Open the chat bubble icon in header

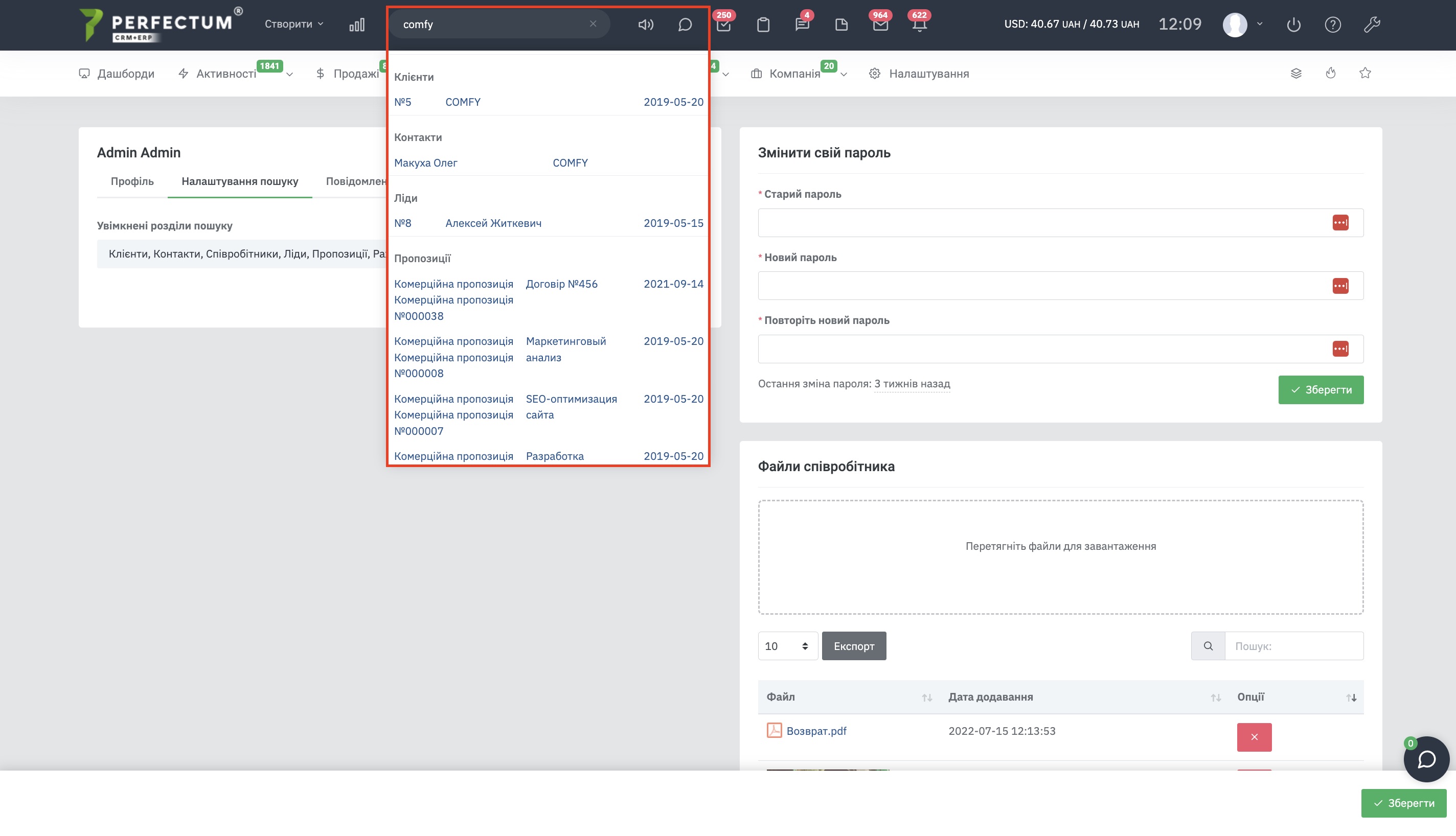[x=685, y=25]
